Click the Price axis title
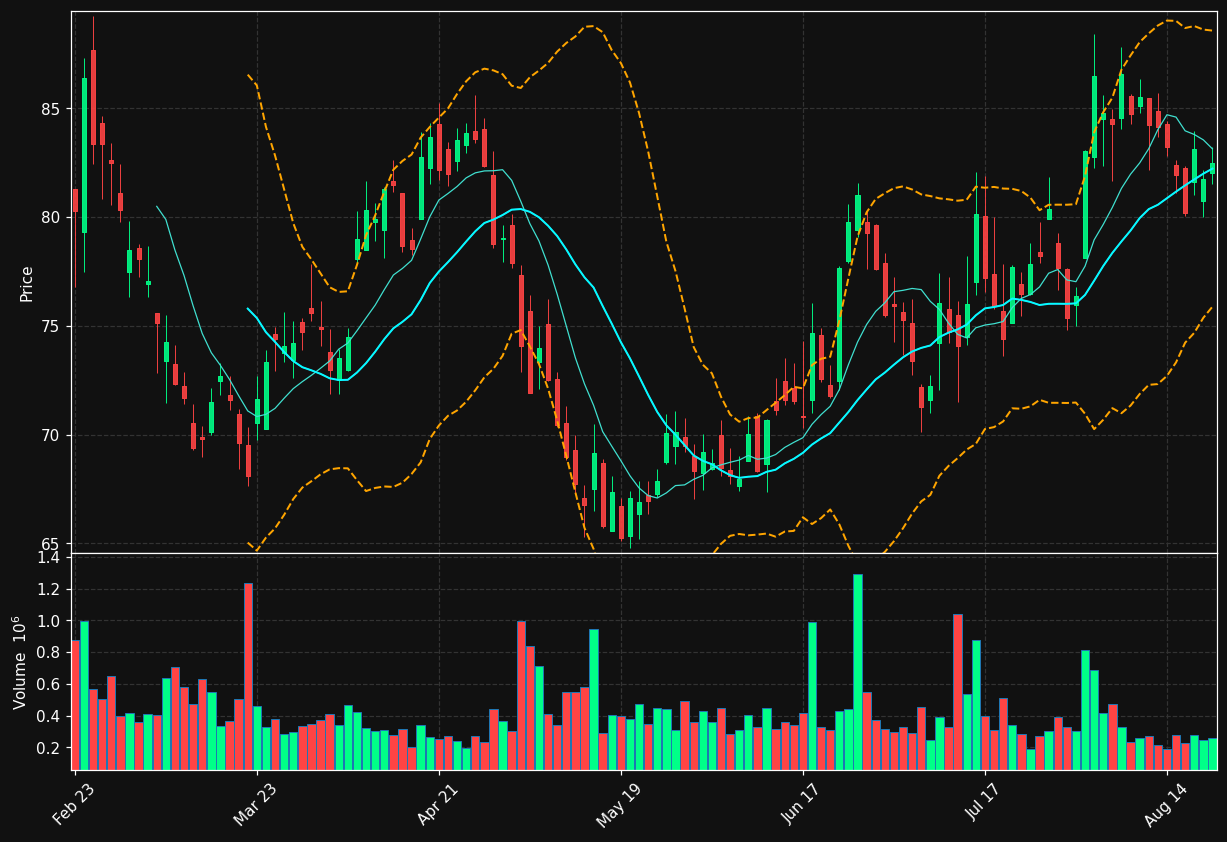This screenshot has height=842, width=1227. pyautogui.click(x=27, y=283)
